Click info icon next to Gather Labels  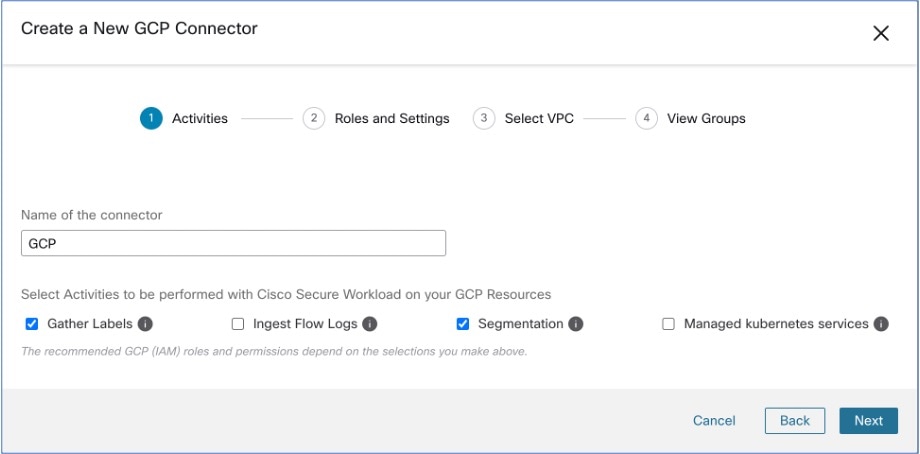(x=146, y=324)
